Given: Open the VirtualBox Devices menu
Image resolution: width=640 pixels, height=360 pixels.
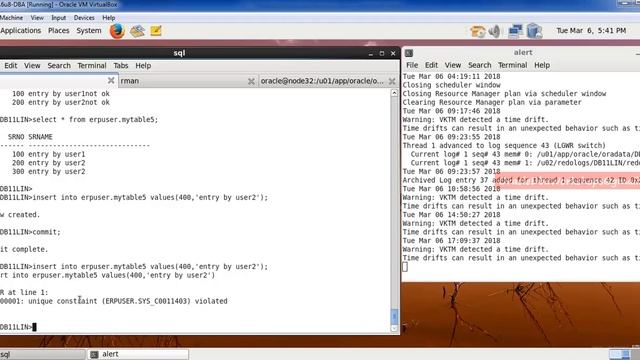Looking at the screenshot, I should [84, 18].
